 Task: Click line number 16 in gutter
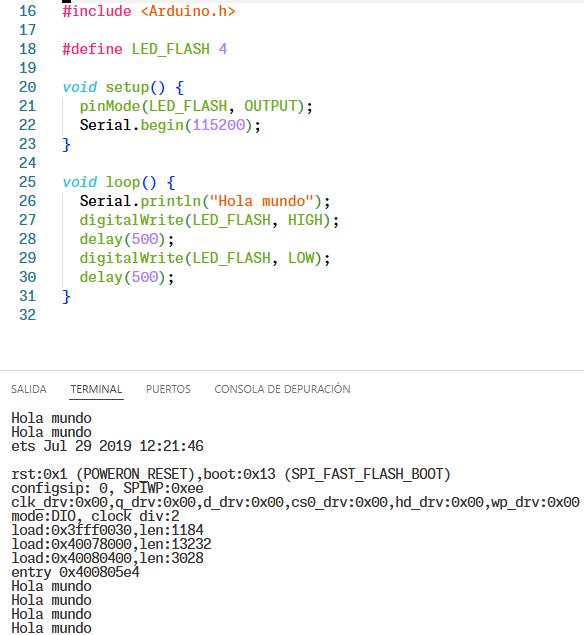pyautogui.click(x=28, y=11)
